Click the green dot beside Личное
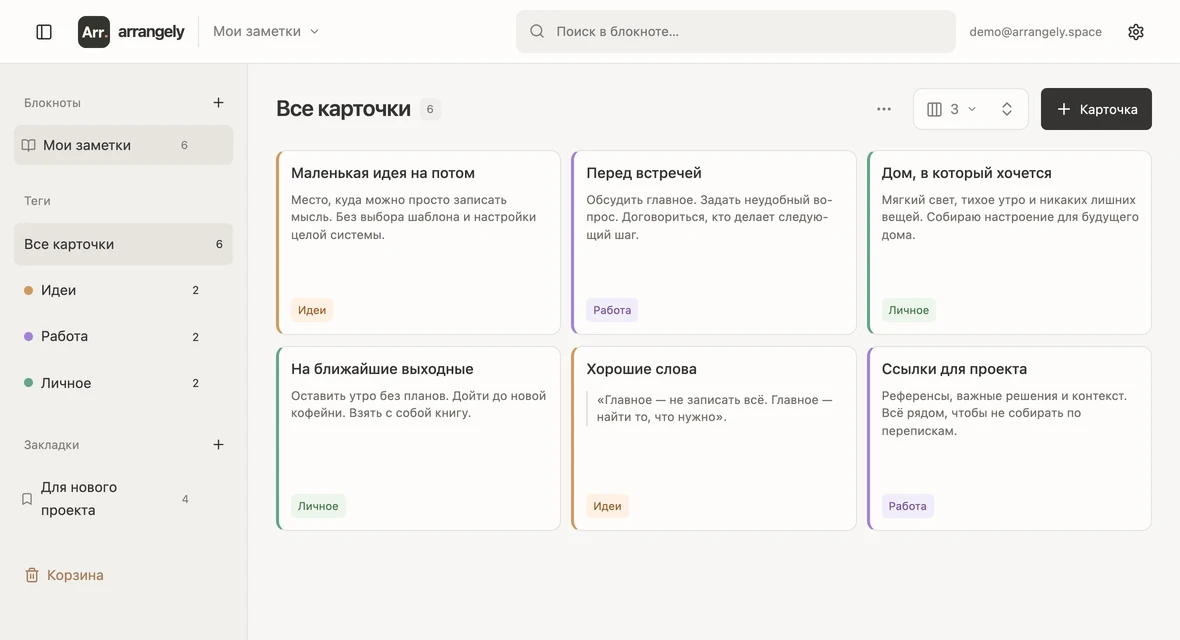 [29, 382]
